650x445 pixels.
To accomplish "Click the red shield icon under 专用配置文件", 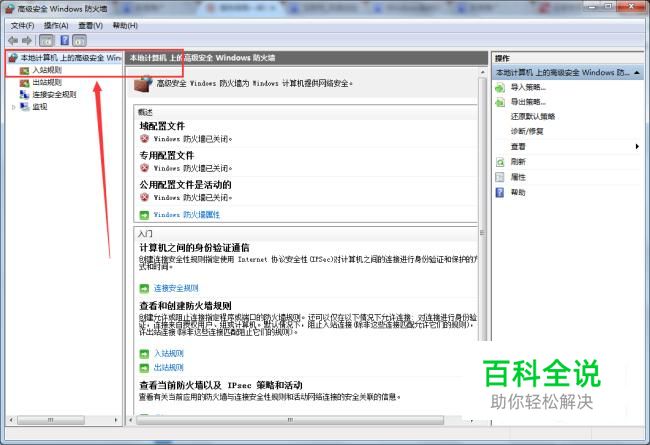I will pos(144,168).
